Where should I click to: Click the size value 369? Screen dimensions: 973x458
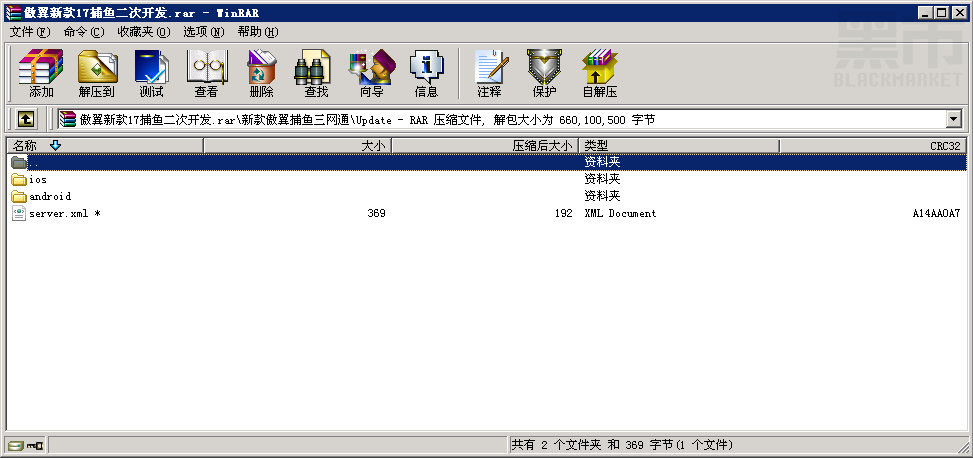click(x=376, y=213)
